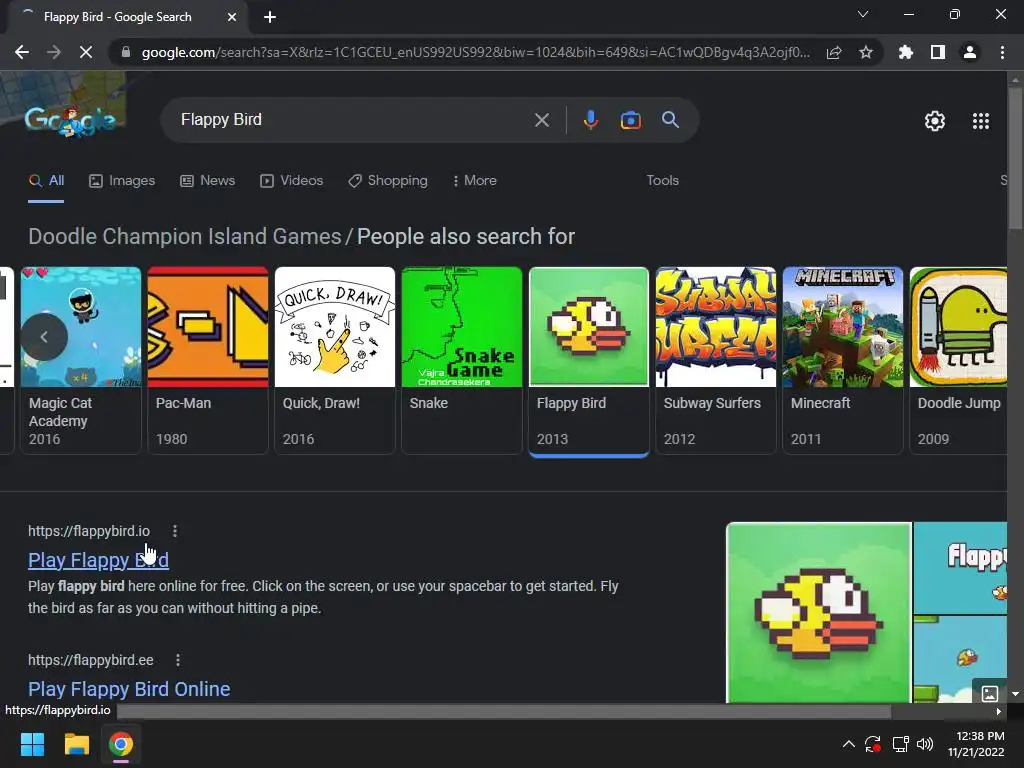
Task: Select the Flappy Bird 2013 card
Action: point(588,360)
